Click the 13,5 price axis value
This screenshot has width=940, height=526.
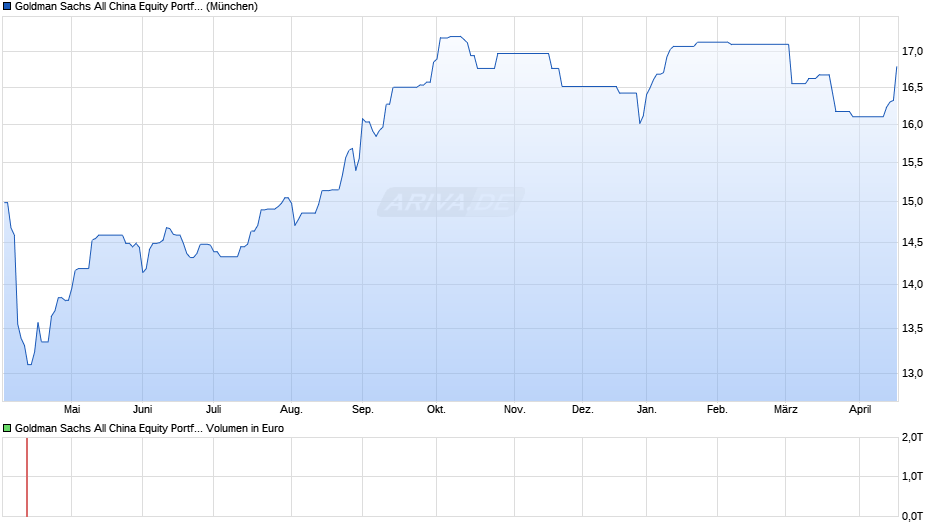pyautogui.click(x=912, y=328)
